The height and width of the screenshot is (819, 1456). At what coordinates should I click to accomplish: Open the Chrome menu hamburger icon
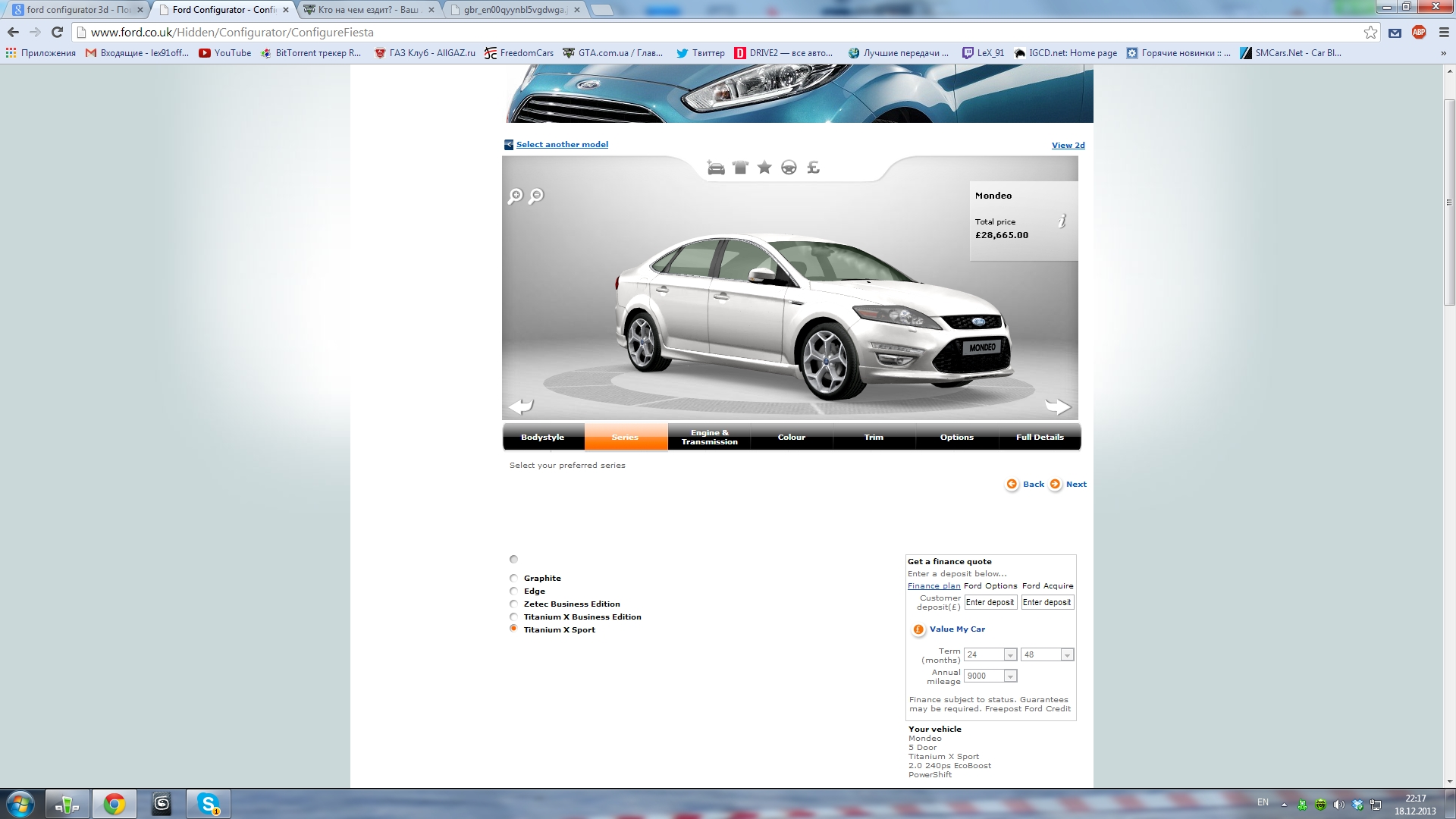point(1443,33)
